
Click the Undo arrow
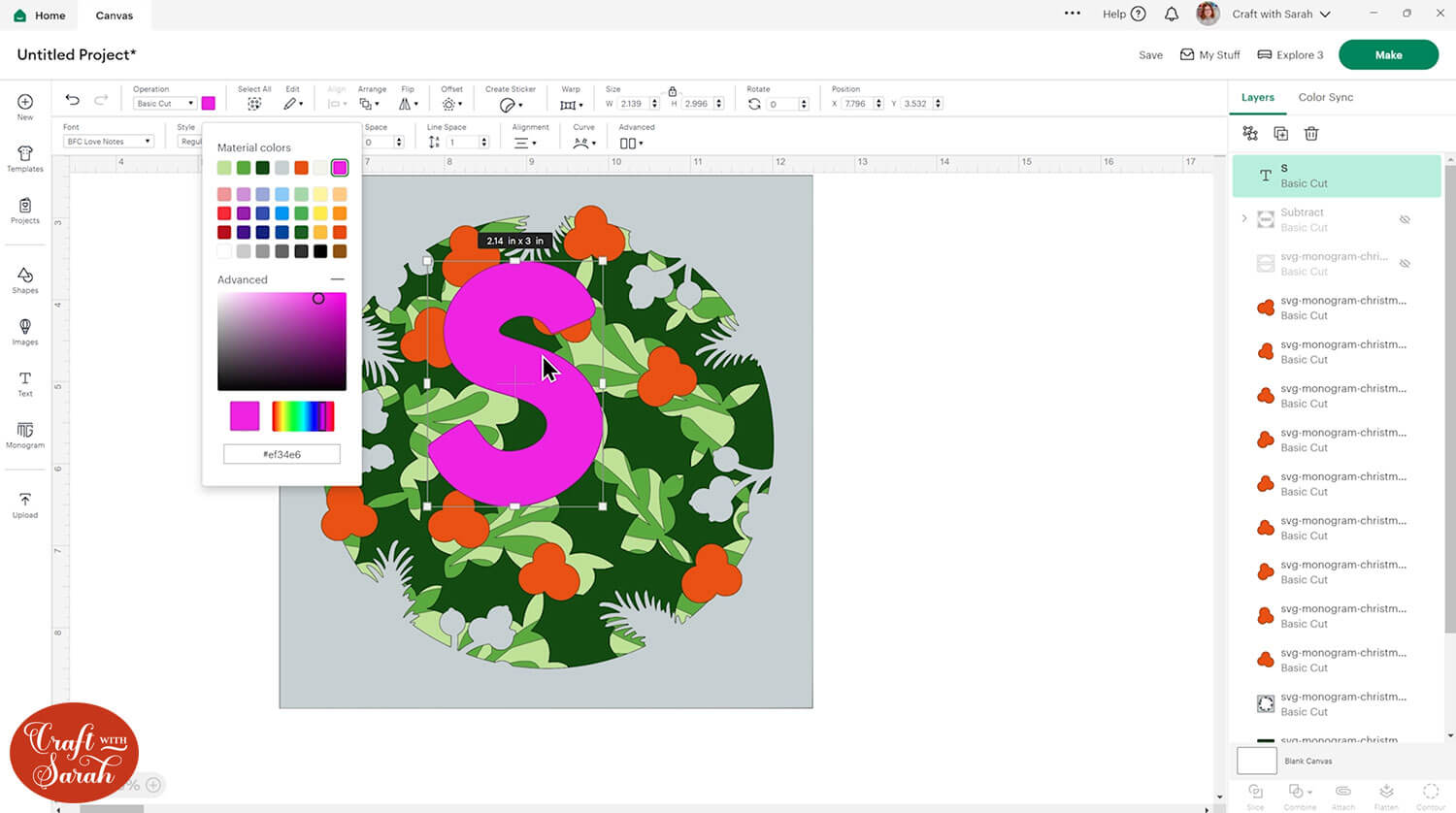pyautogui.click(x=73, y=100)
